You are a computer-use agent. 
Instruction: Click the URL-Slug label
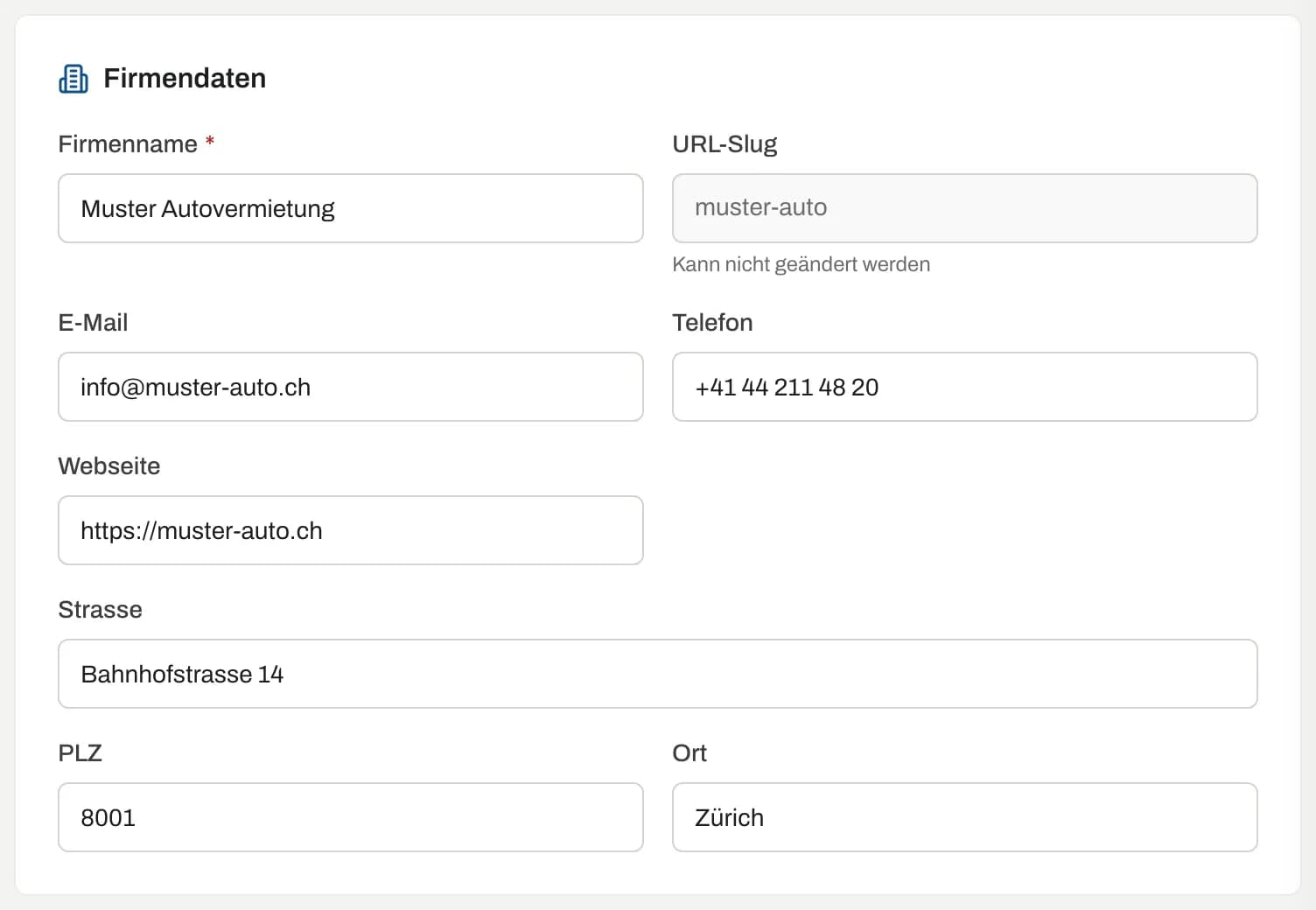tap(724, 144)
